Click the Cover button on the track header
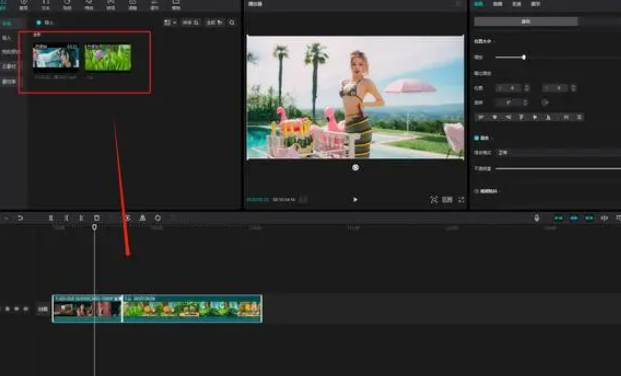Viewport: 621px width, 376px height. pyautogui.click(x=42, y=309)
